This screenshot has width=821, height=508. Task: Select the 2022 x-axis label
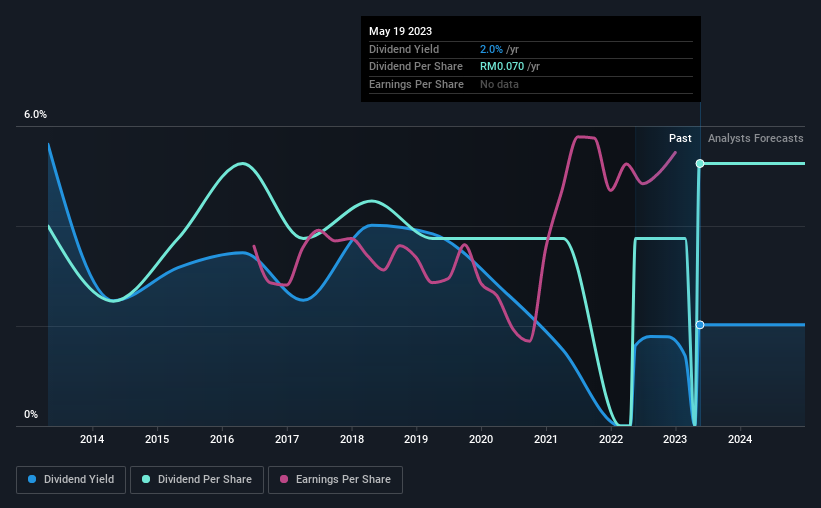(x=611, y=439)
